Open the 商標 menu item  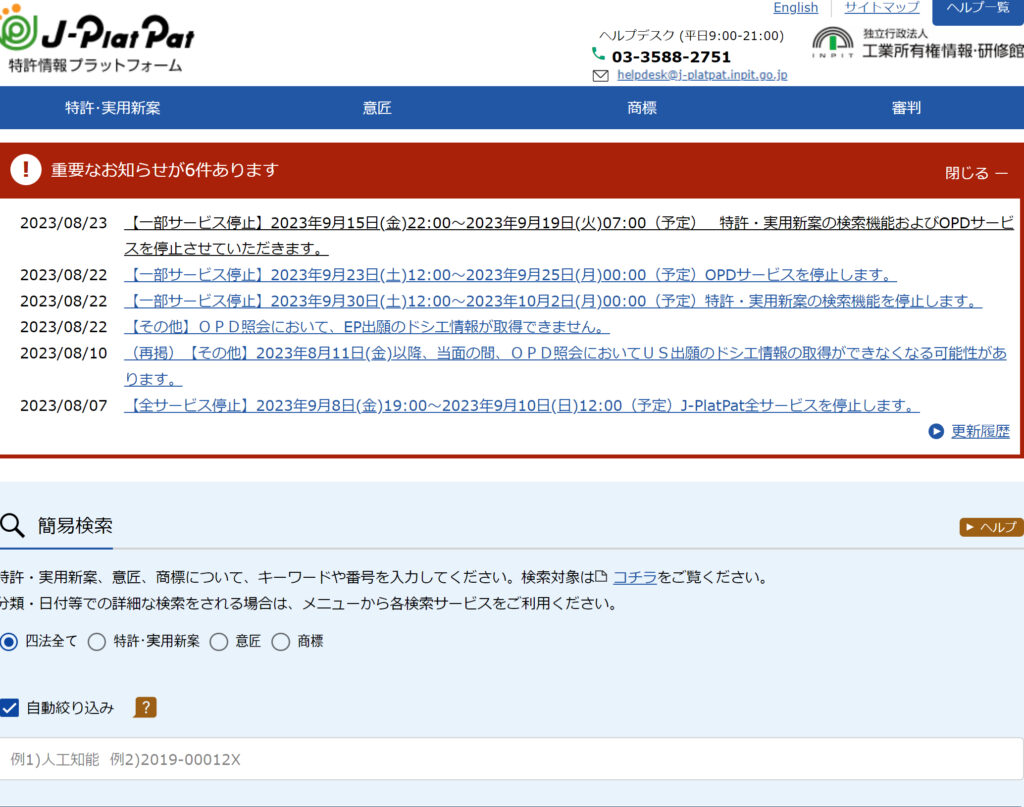point(642,108)
